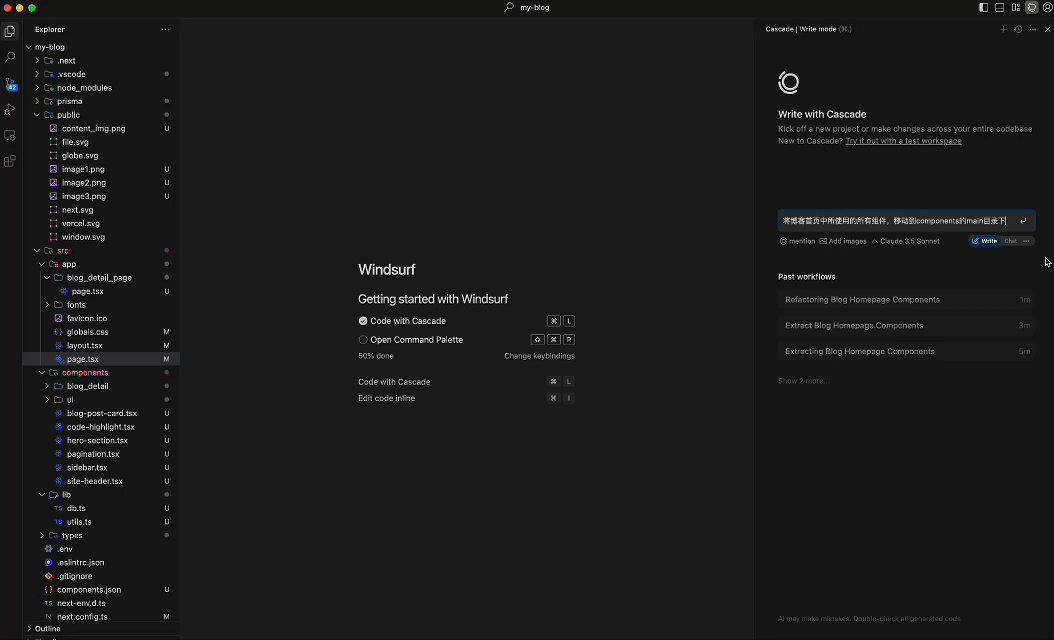Expand the types folder
This screenshot has width=1054, height=640.
click(x=42, y=535)
